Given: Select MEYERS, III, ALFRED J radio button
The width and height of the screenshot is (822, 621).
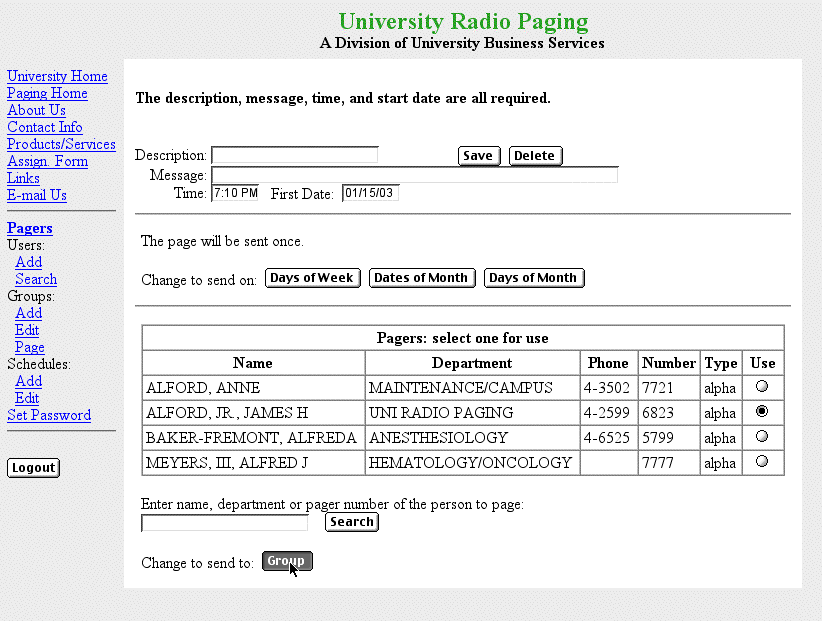Looking at the screenshot, I should [x=763, y=462].
